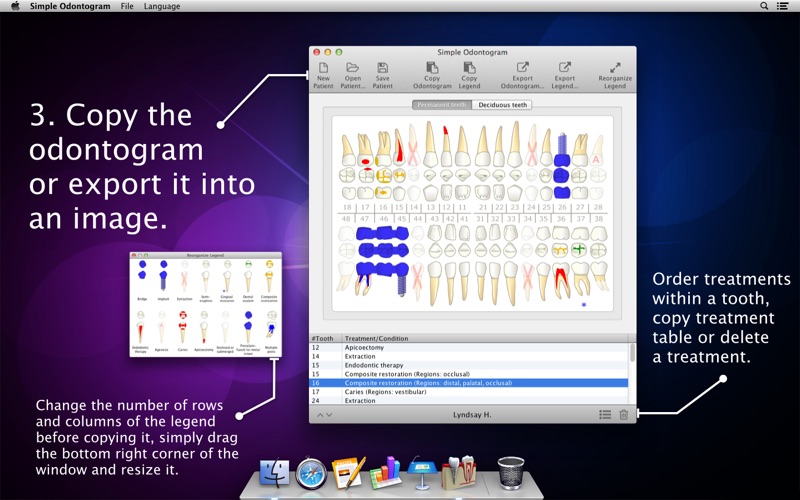The image size is (800, 500).
Task: Open Keynote from the Dock
Action: click(x=421, y=472)
